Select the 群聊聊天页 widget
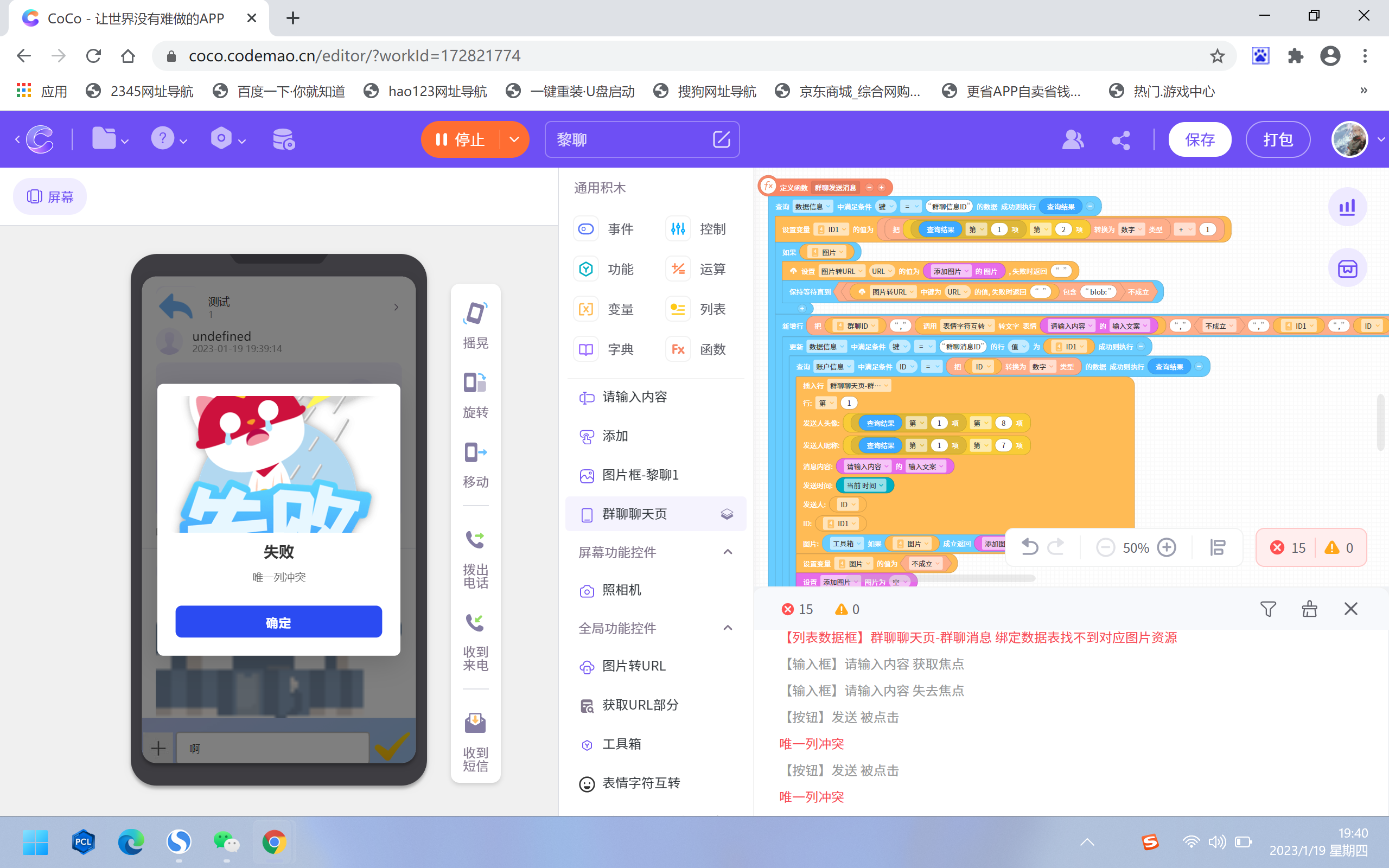1389x868 pixels. [x=655, y=514]
